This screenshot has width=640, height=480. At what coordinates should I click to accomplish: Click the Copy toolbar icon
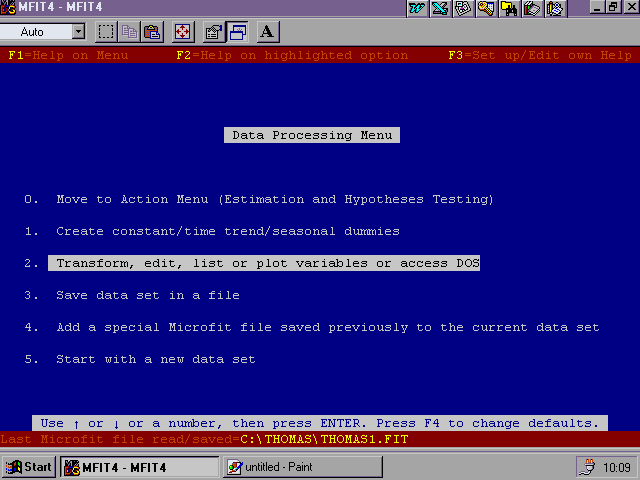click(129, 32)
